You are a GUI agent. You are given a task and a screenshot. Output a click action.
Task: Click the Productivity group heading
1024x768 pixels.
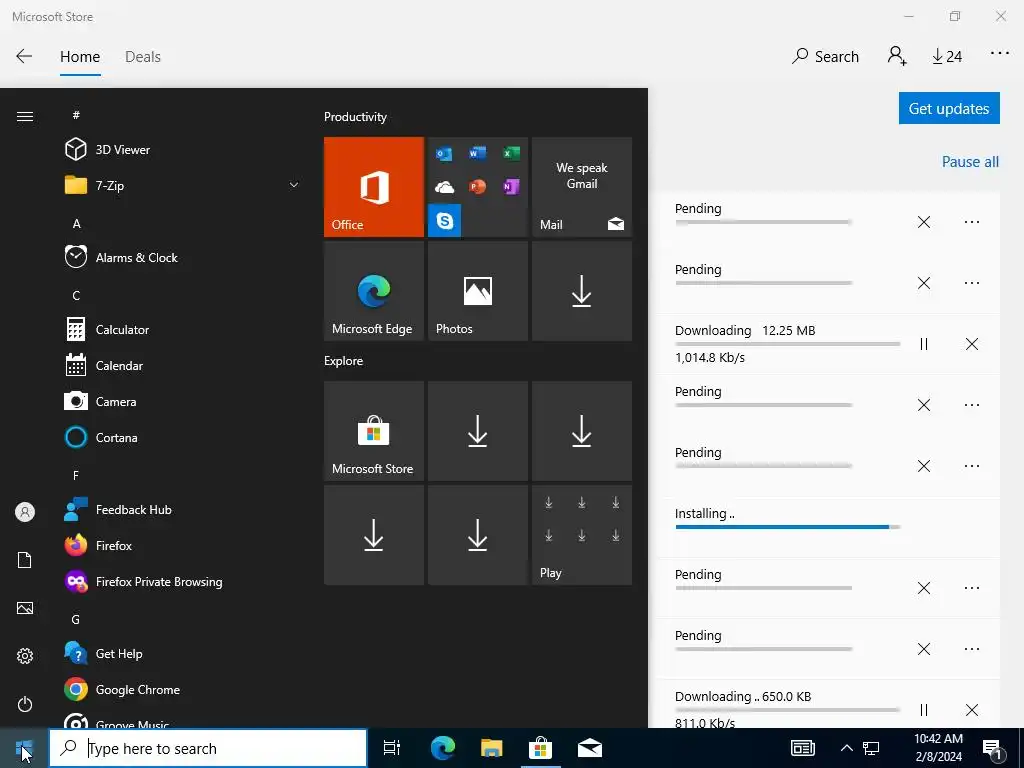355,117
